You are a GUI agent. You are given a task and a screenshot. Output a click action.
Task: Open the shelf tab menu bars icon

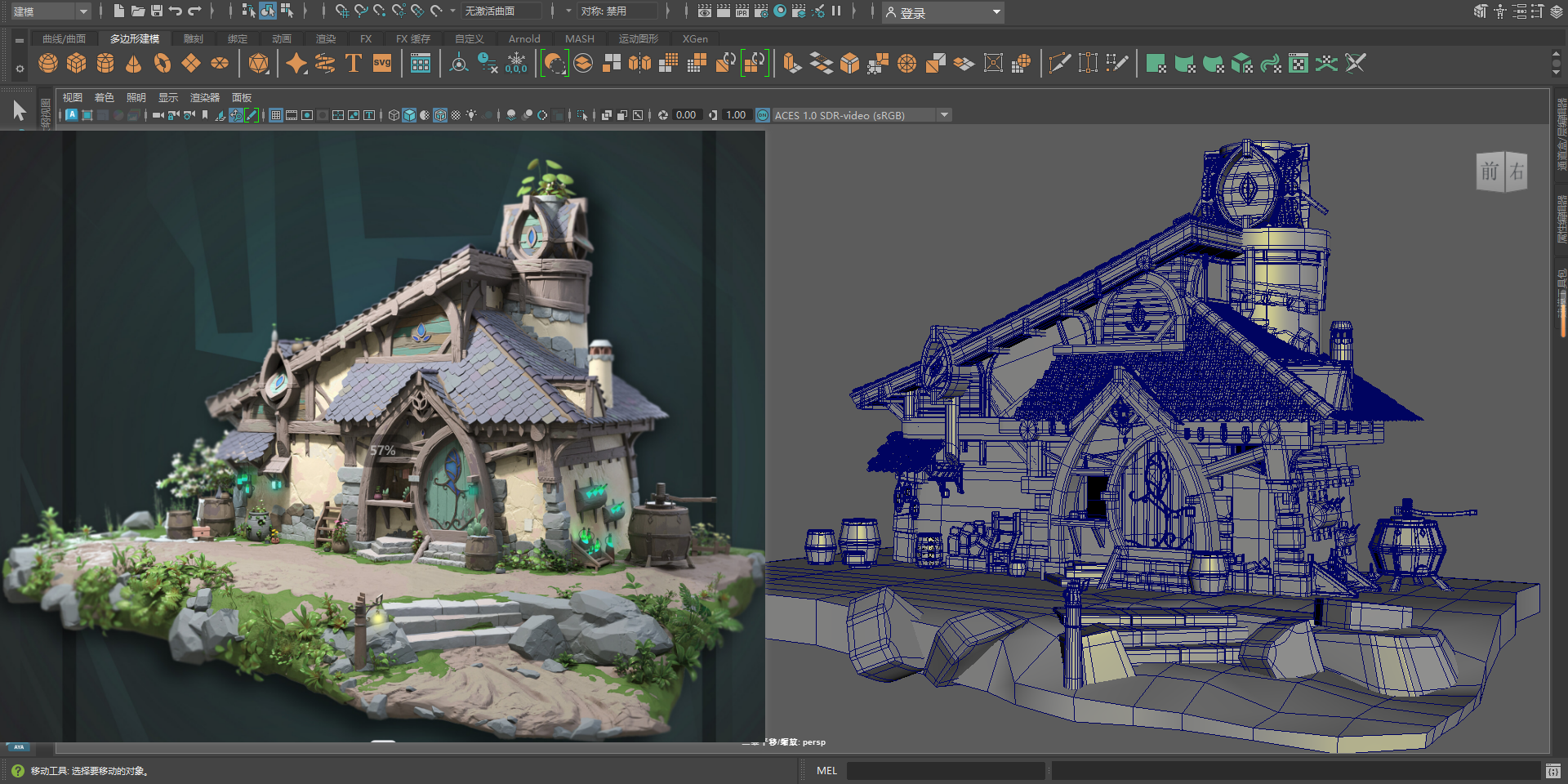coord(20,39)
